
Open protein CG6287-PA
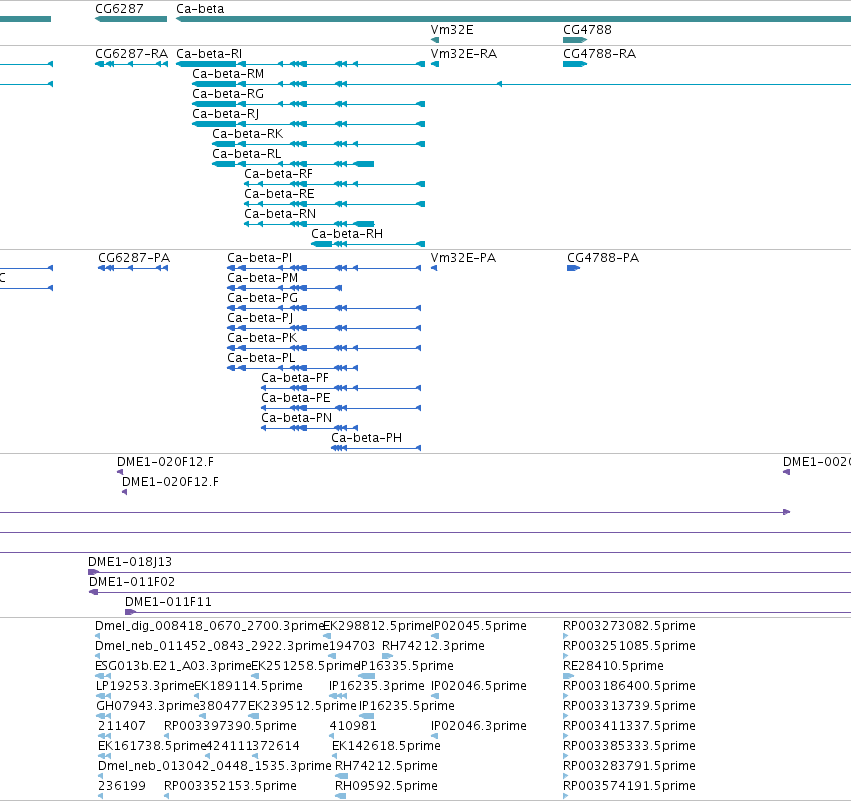134,258
